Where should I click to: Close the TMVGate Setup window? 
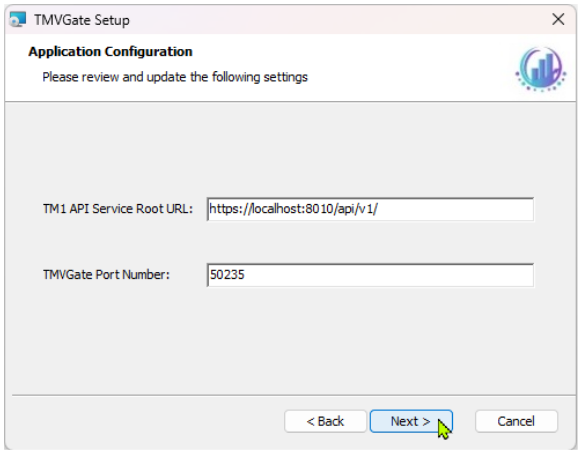pos(558,19)
